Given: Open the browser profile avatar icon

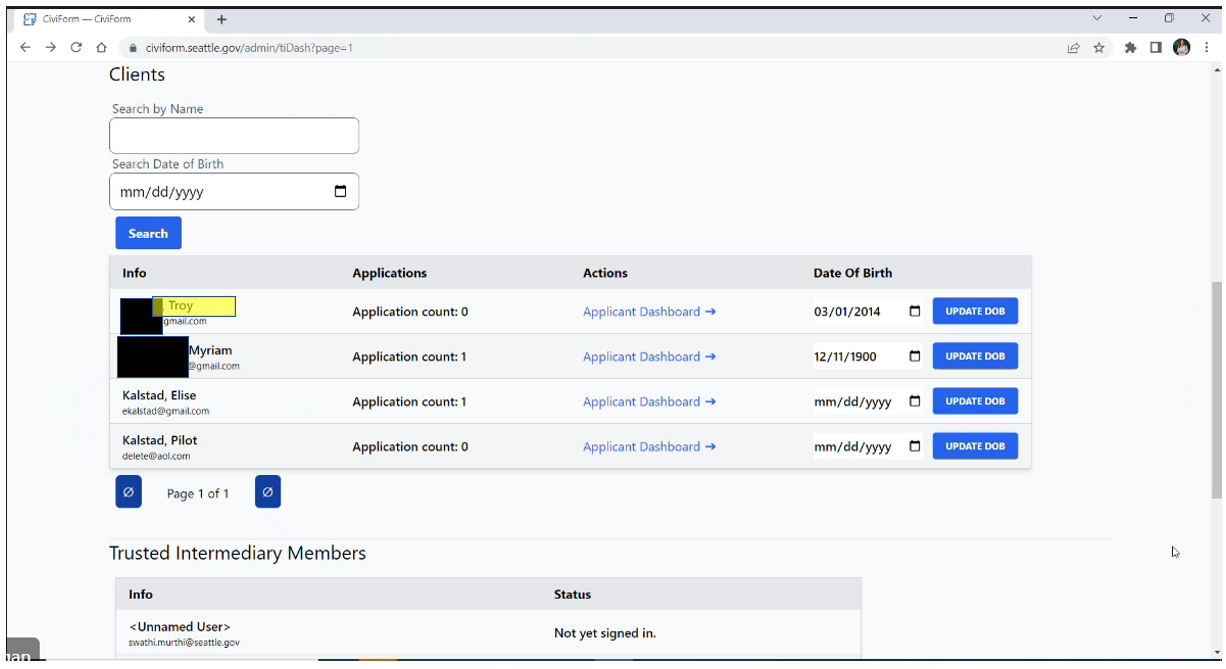Looking at the screenshot, I should [1182, 46].
